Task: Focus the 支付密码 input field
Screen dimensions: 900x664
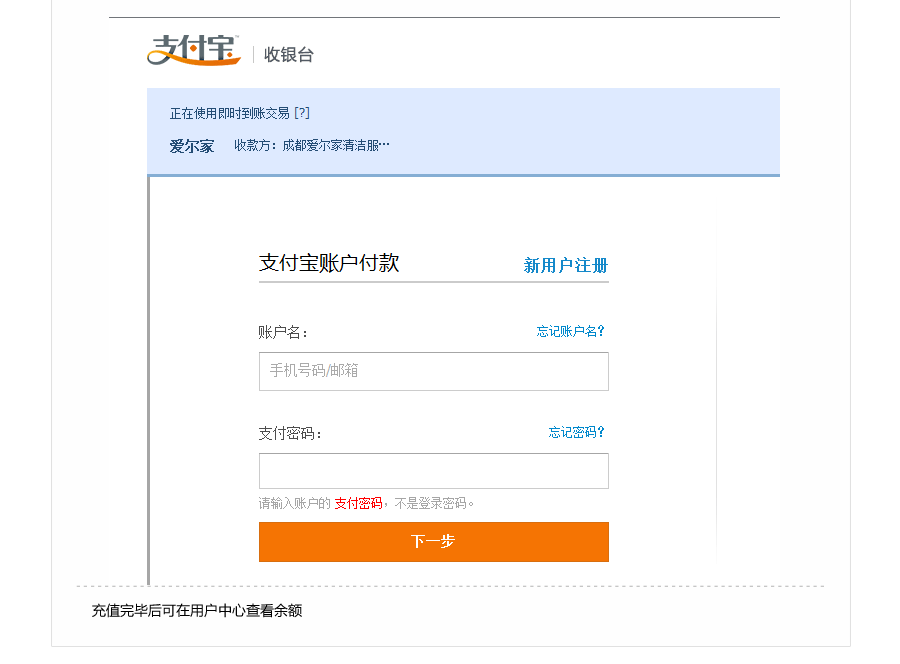Action: point(433,471)
